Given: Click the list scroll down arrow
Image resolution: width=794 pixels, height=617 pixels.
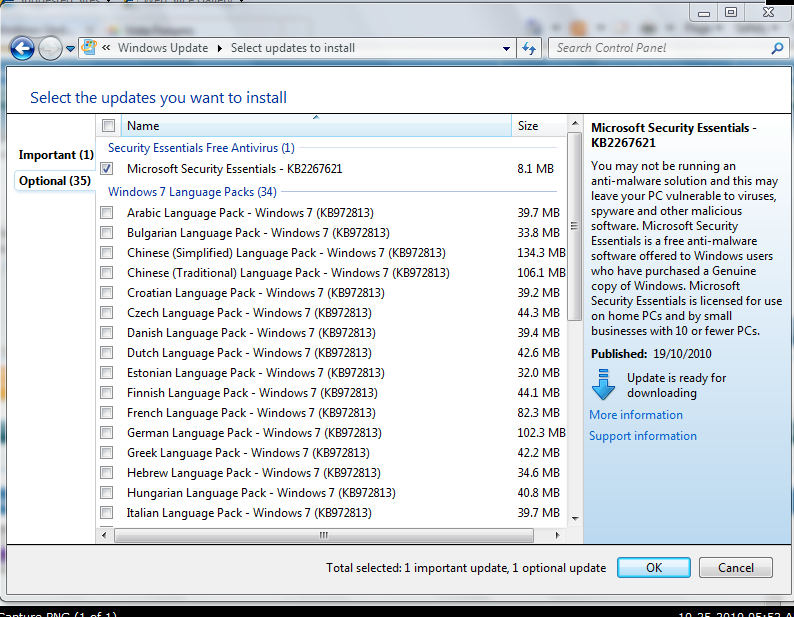Looking at the screenshot, I should 574,519.
